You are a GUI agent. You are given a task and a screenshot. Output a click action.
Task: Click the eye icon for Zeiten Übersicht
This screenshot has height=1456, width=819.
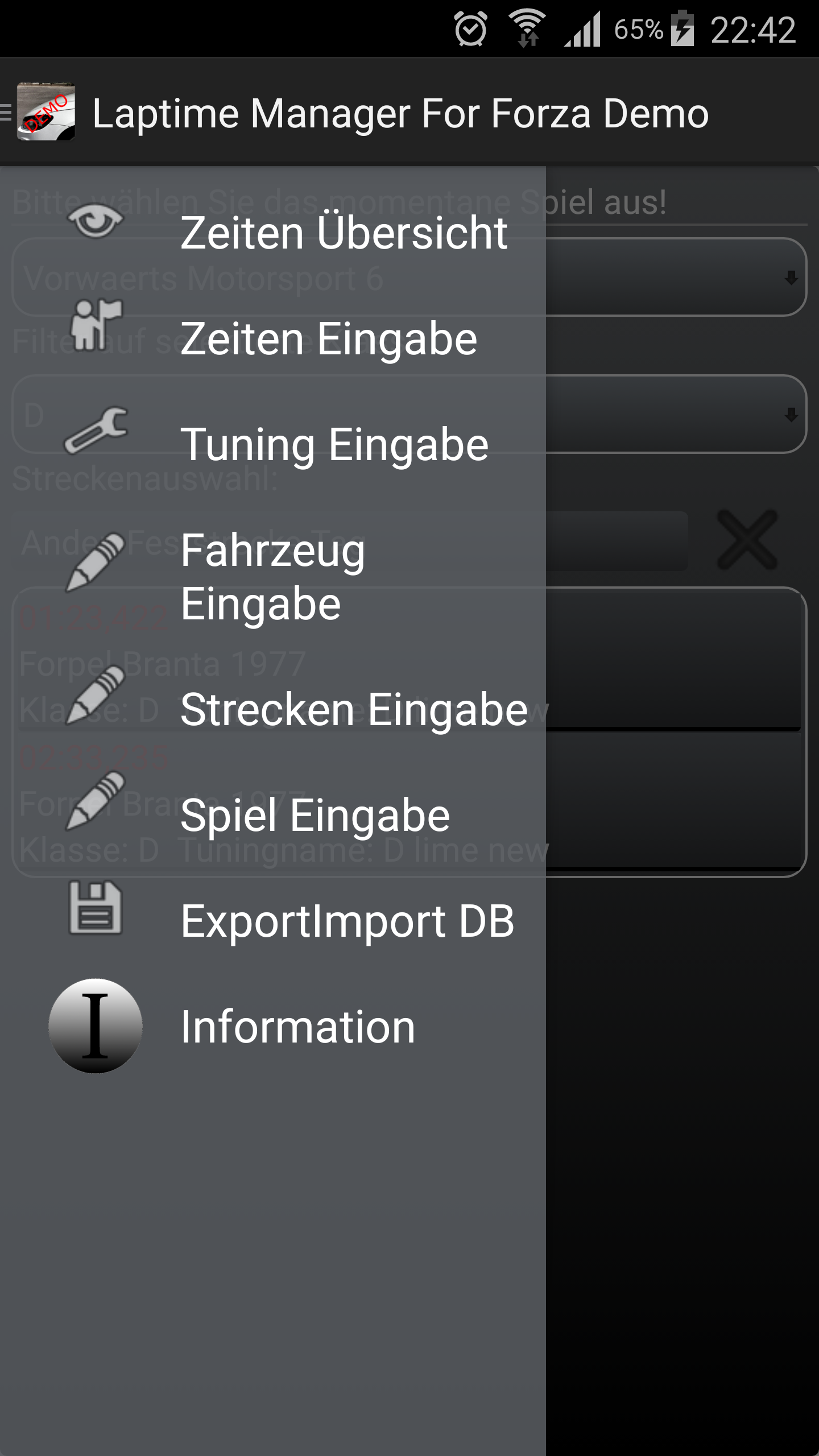[96, 222]
